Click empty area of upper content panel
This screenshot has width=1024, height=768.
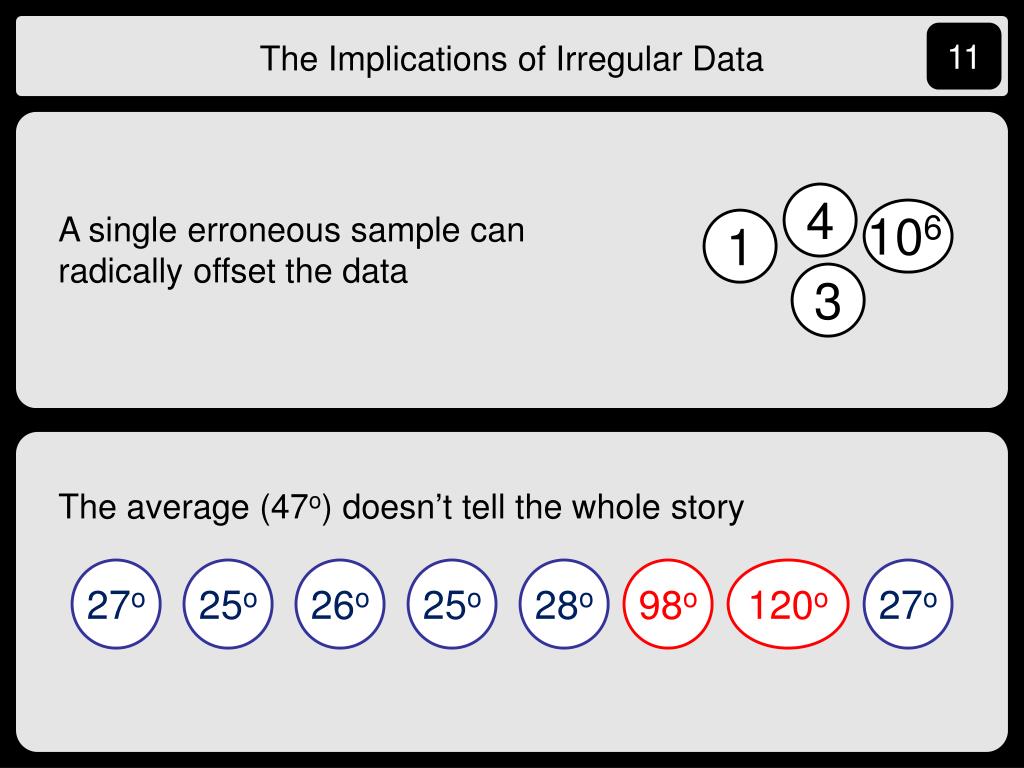(392, 353)
